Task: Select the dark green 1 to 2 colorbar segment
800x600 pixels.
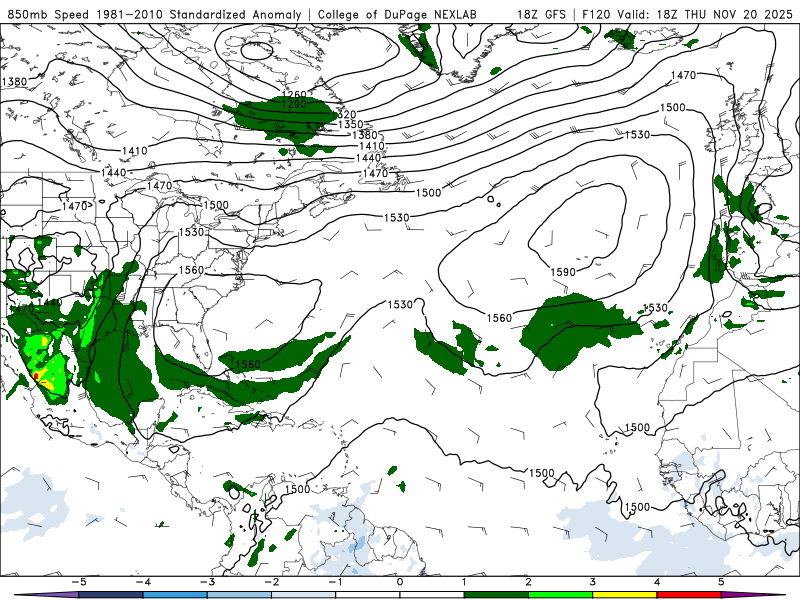Action: point(496,595)
